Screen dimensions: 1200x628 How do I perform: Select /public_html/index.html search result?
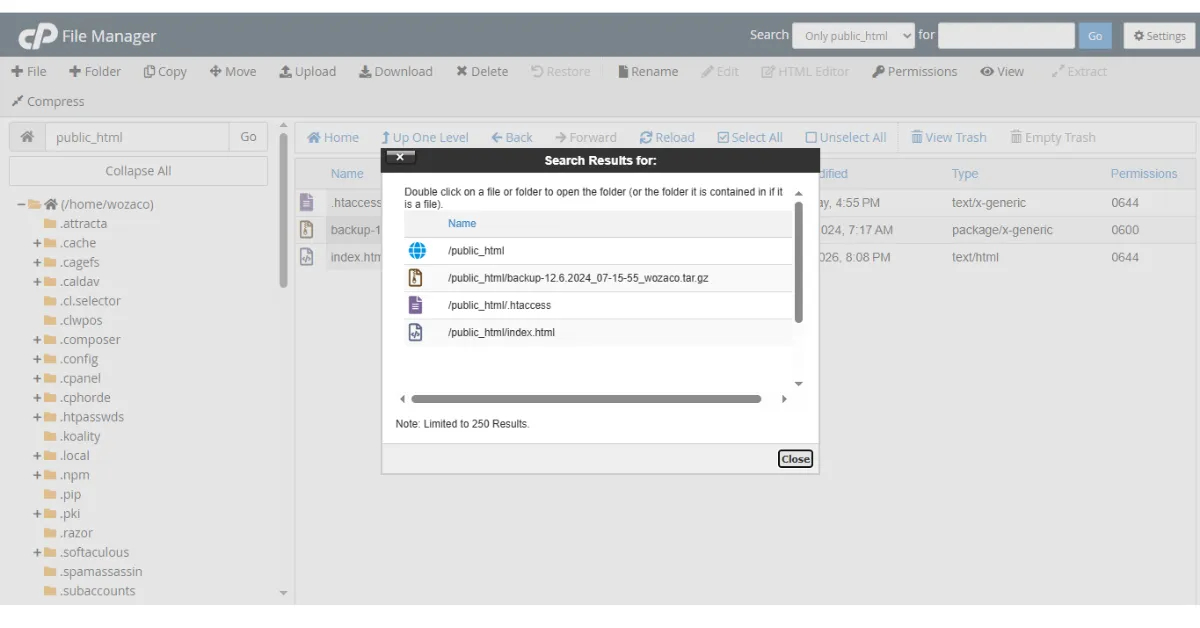point(501,332)
